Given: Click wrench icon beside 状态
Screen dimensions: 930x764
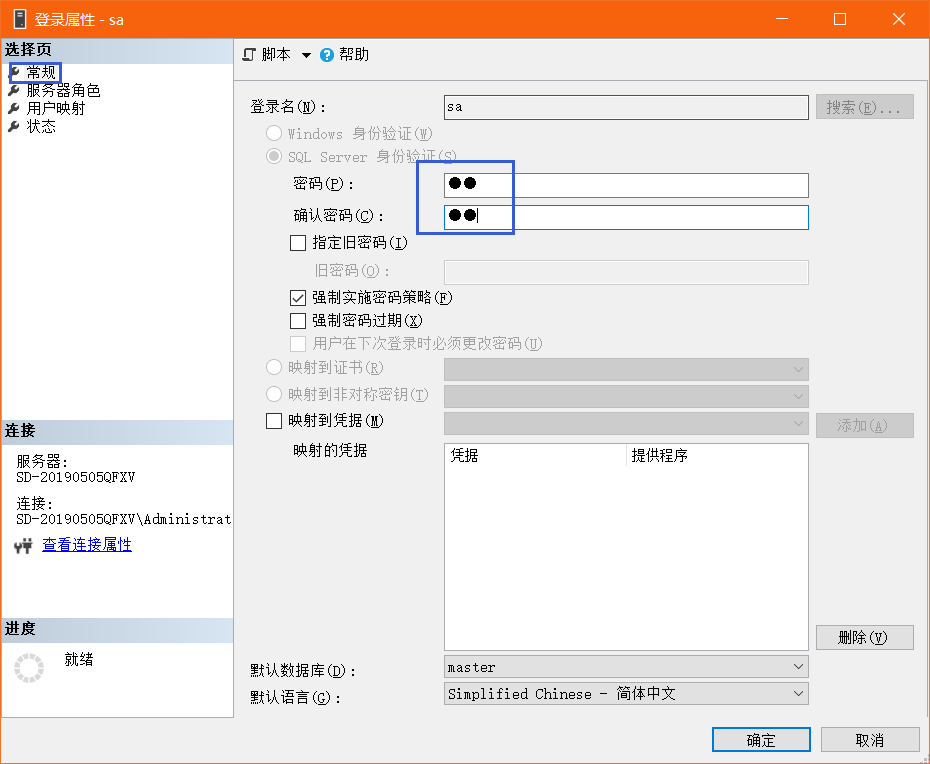Looking at the screenshot, I should [14, 126].
